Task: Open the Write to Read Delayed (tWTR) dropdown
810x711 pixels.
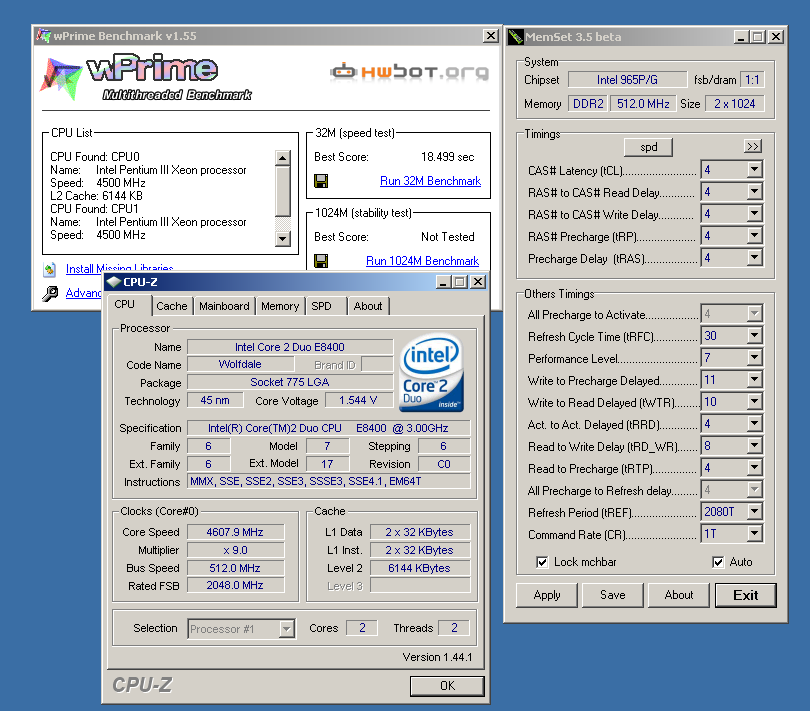Action: (x=754, y=402)
